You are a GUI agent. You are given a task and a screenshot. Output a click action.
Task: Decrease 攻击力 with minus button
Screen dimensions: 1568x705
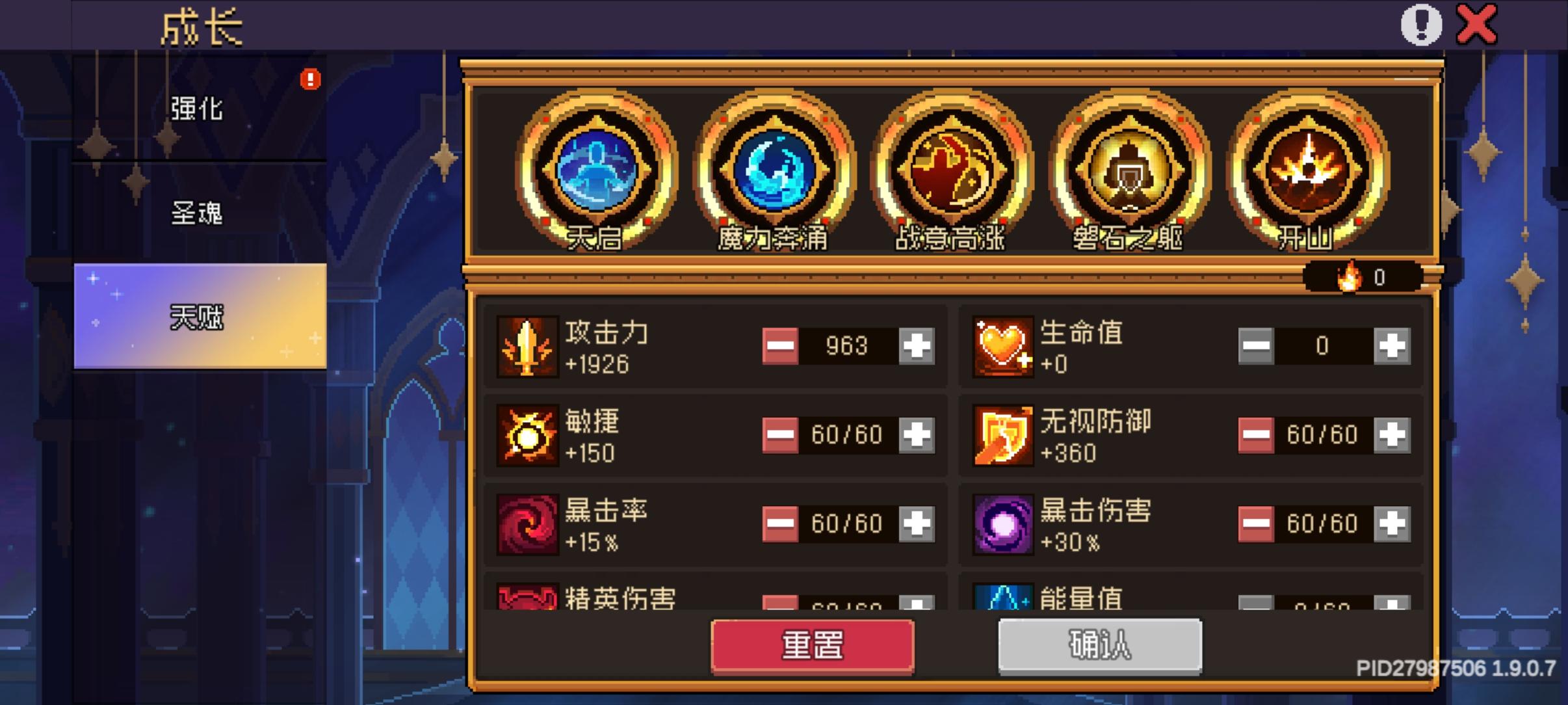[780, 345]
